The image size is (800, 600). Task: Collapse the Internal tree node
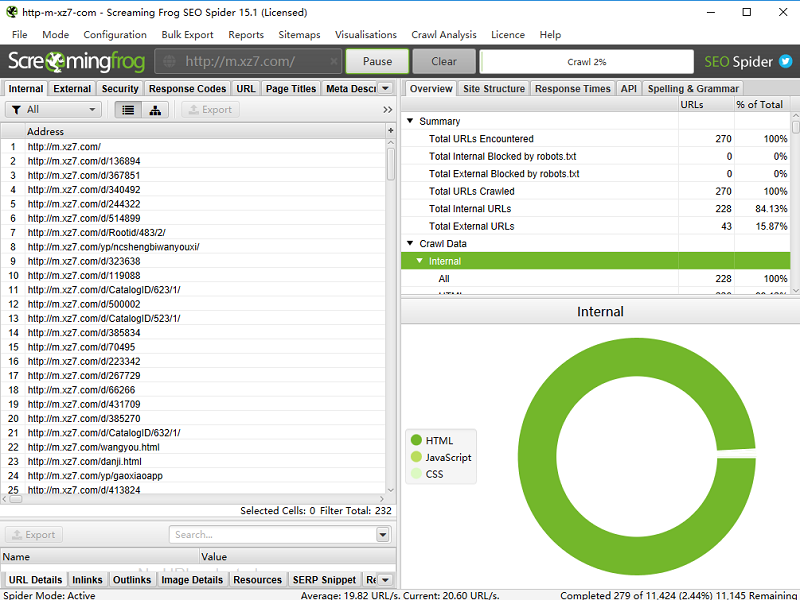coord(419,261)
